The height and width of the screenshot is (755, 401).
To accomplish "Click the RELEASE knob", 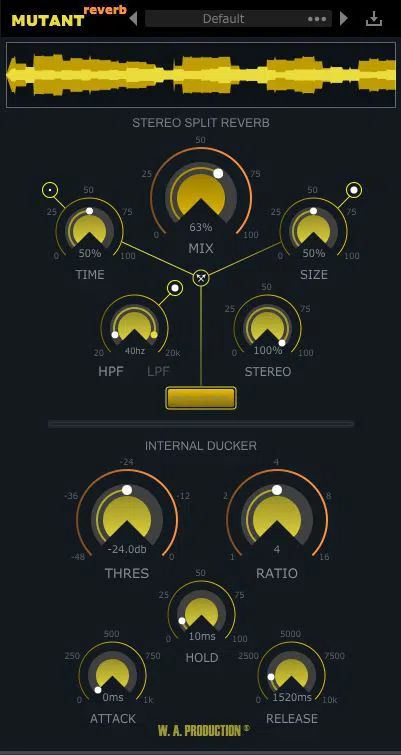I will click(x=291, y=673).
